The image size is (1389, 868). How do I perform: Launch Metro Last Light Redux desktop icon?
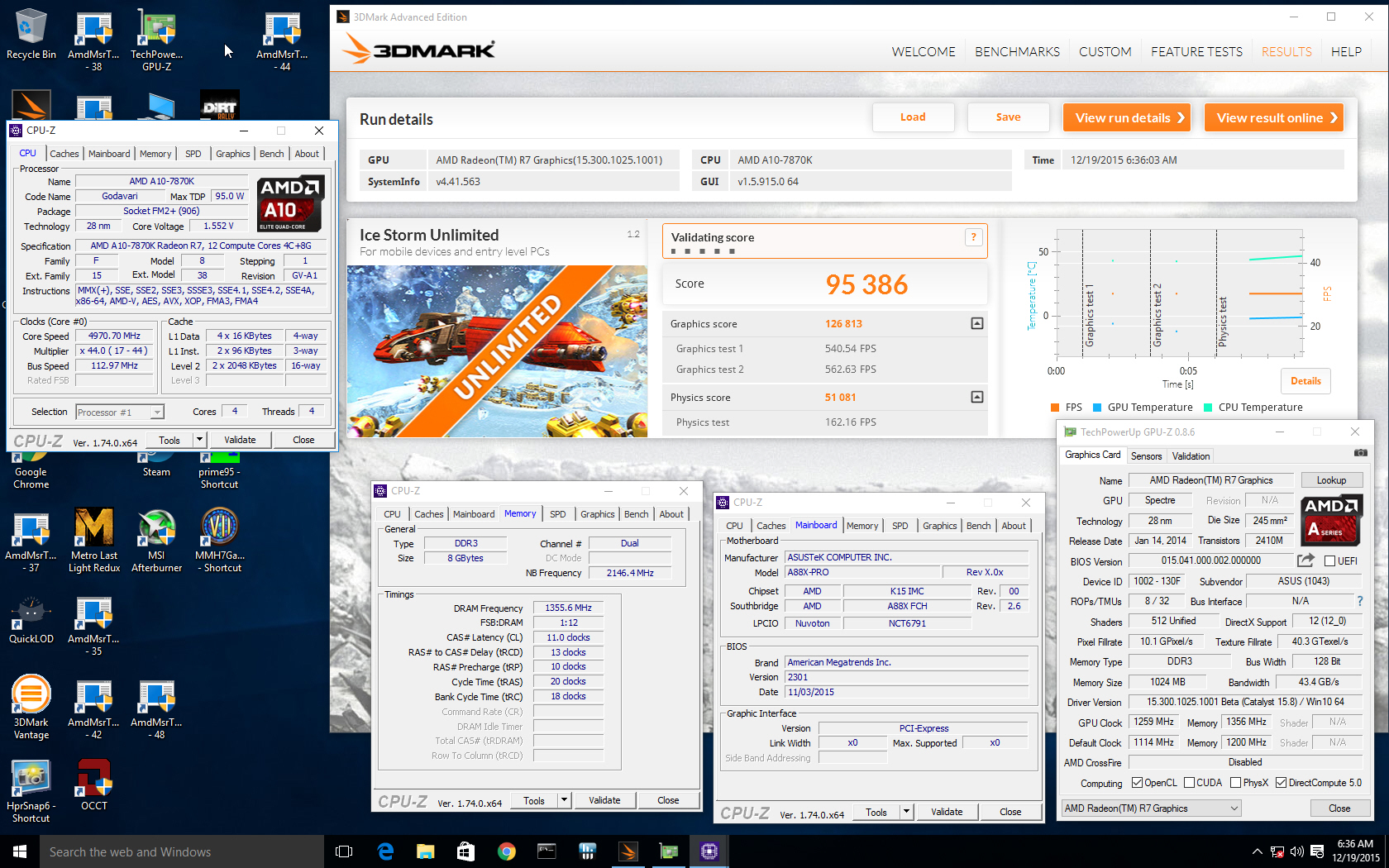tap(94, 540)
